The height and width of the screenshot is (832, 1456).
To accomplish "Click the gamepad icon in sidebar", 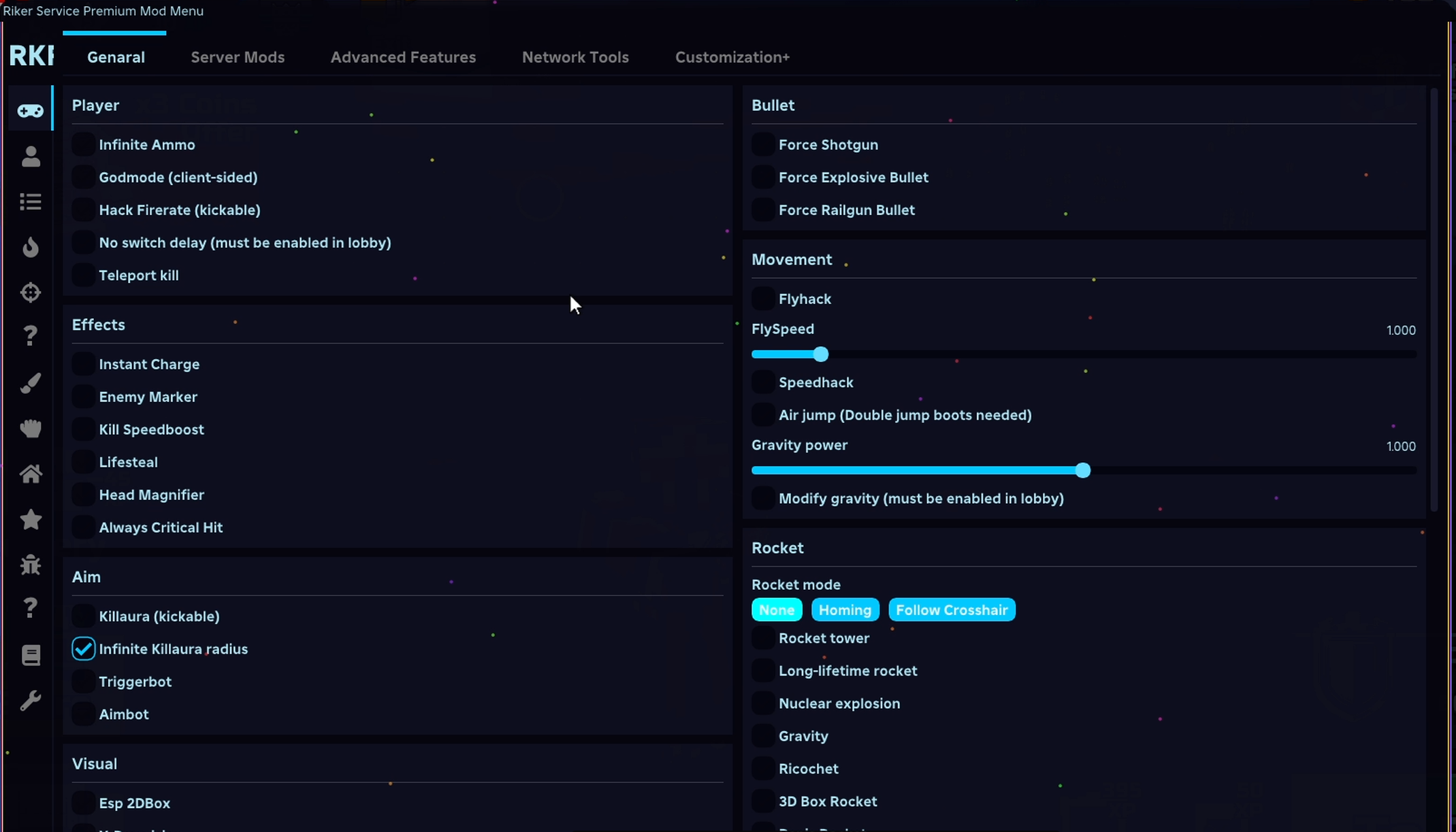I will tap(31, 111).
